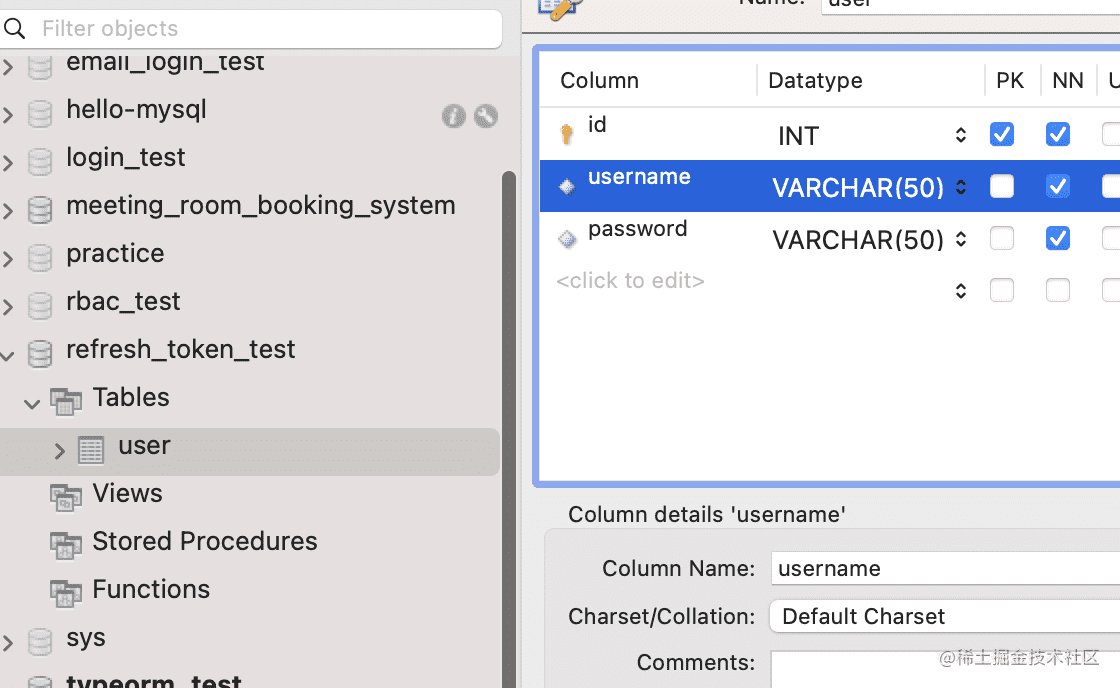This screenshot has height=688, width=1120.
Task: Click the info icon next to hello-mysql
Action: click(x=454, y=116)
